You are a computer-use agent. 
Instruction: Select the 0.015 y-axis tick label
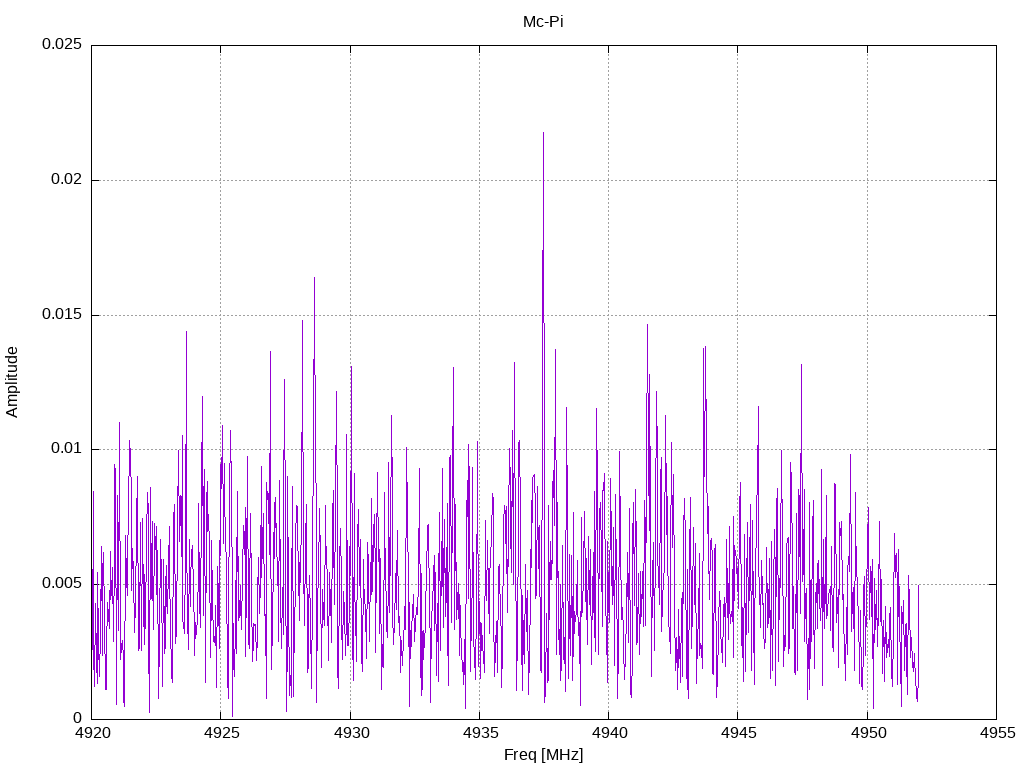point(61,315)
